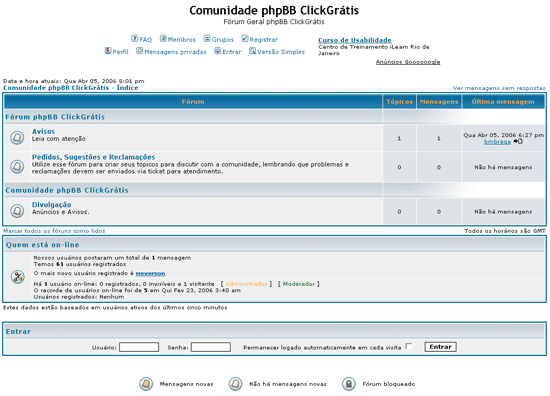The height and width of the screenshot is (396, 550).
Task: Click 'Fórum Geral phpBB ClickGrátis' subtitle
Action: (274, 22)
